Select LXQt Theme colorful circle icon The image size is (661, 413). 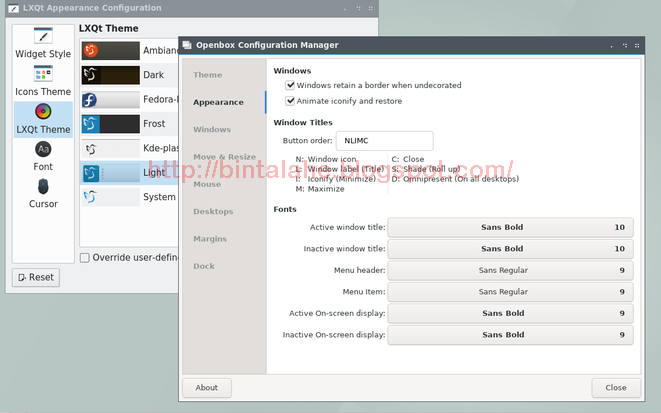(x=43, y=111)
